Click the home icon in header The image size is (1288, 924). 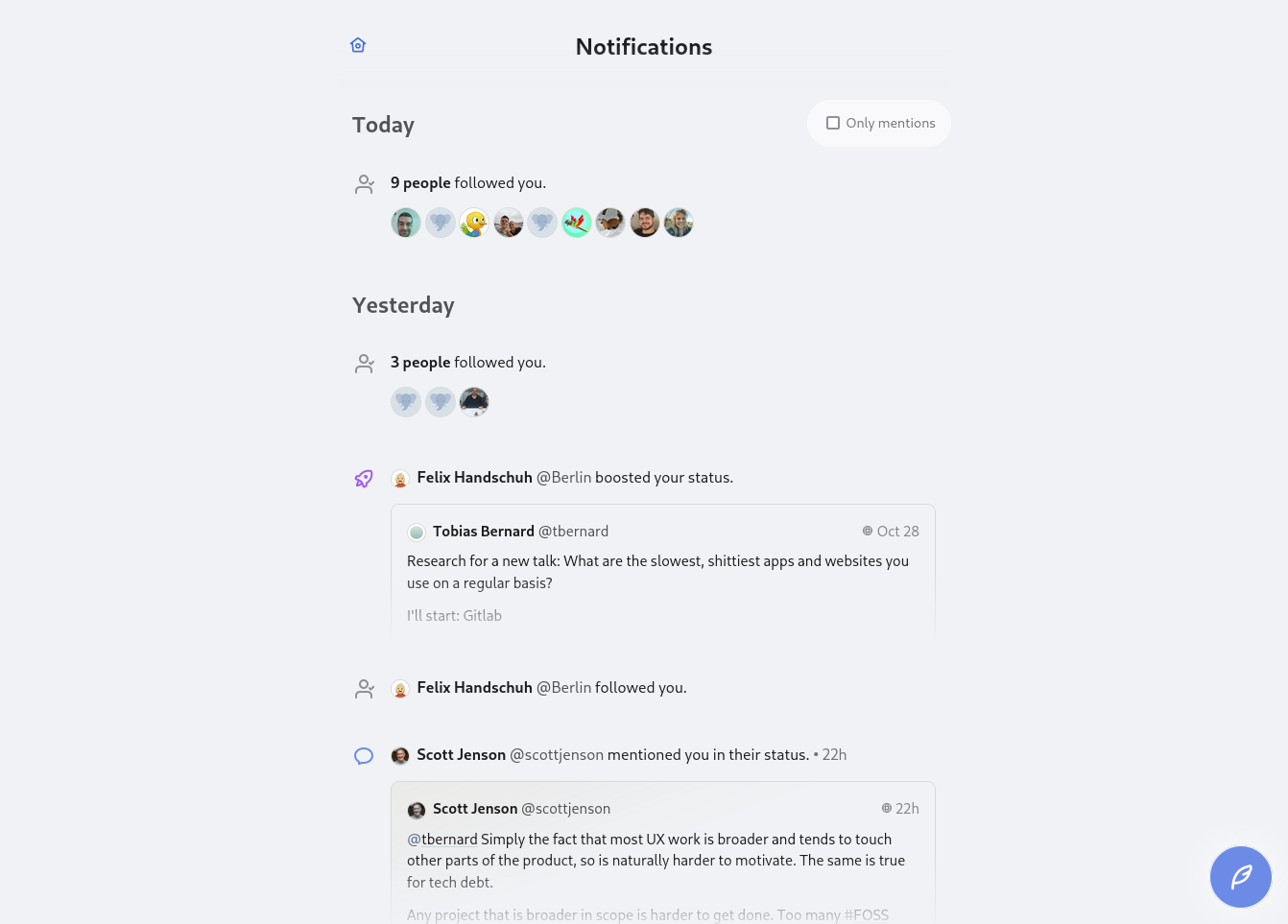pos(358,45)
